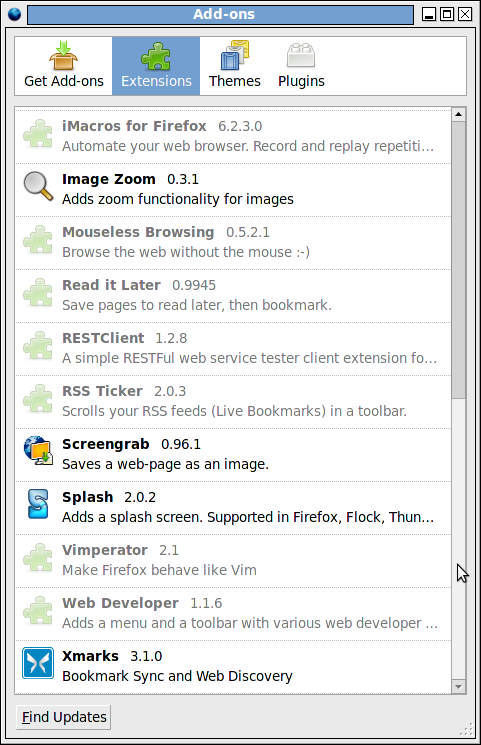This screenshot has height=745, width=481.
Task: Click the iMacros puzzle piece icon
Action: coord(38,133)
